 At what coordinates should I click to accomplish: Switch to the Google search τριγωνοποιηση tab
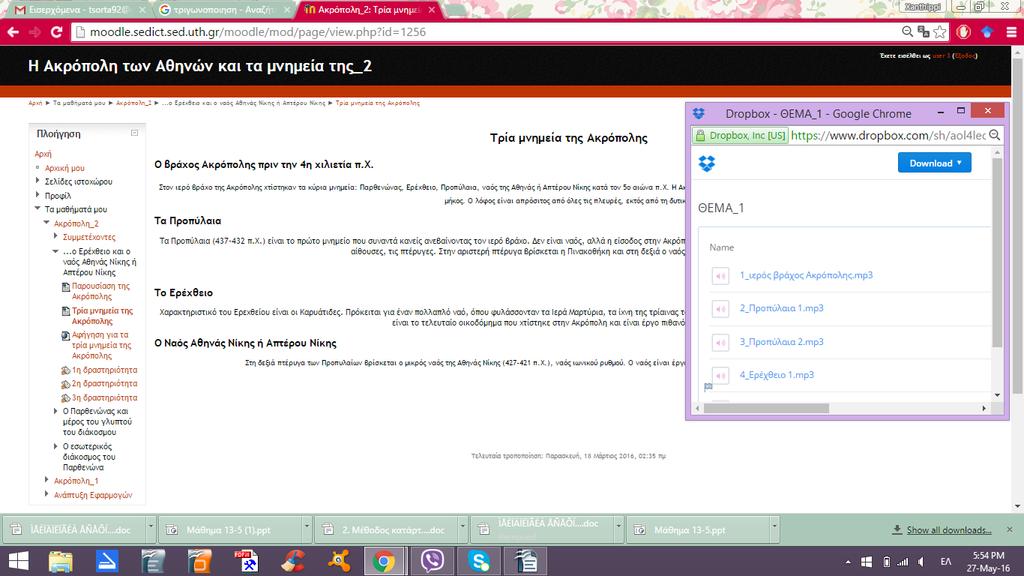click(x=222, y=10)
